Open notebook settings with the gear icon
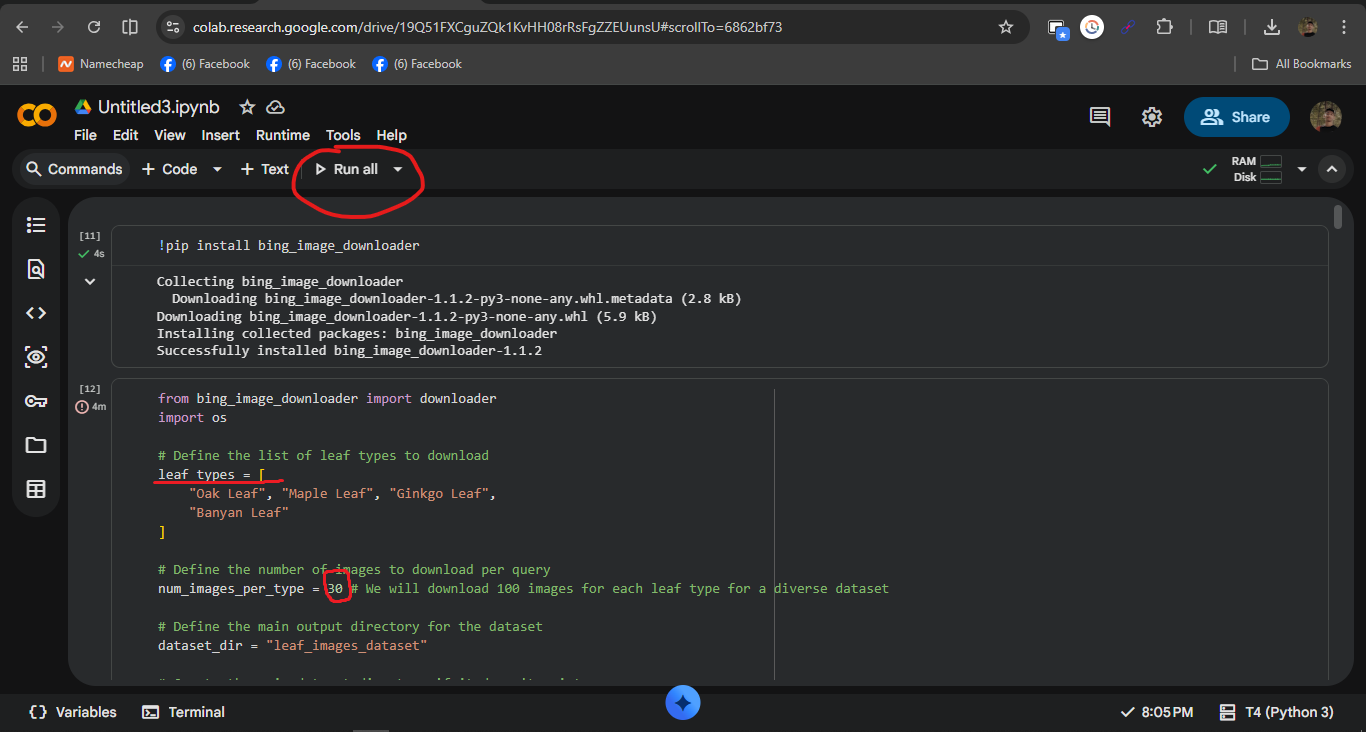Image resolution: width=1366 pixels, height=732 pixels. [x=1152, y=116]
